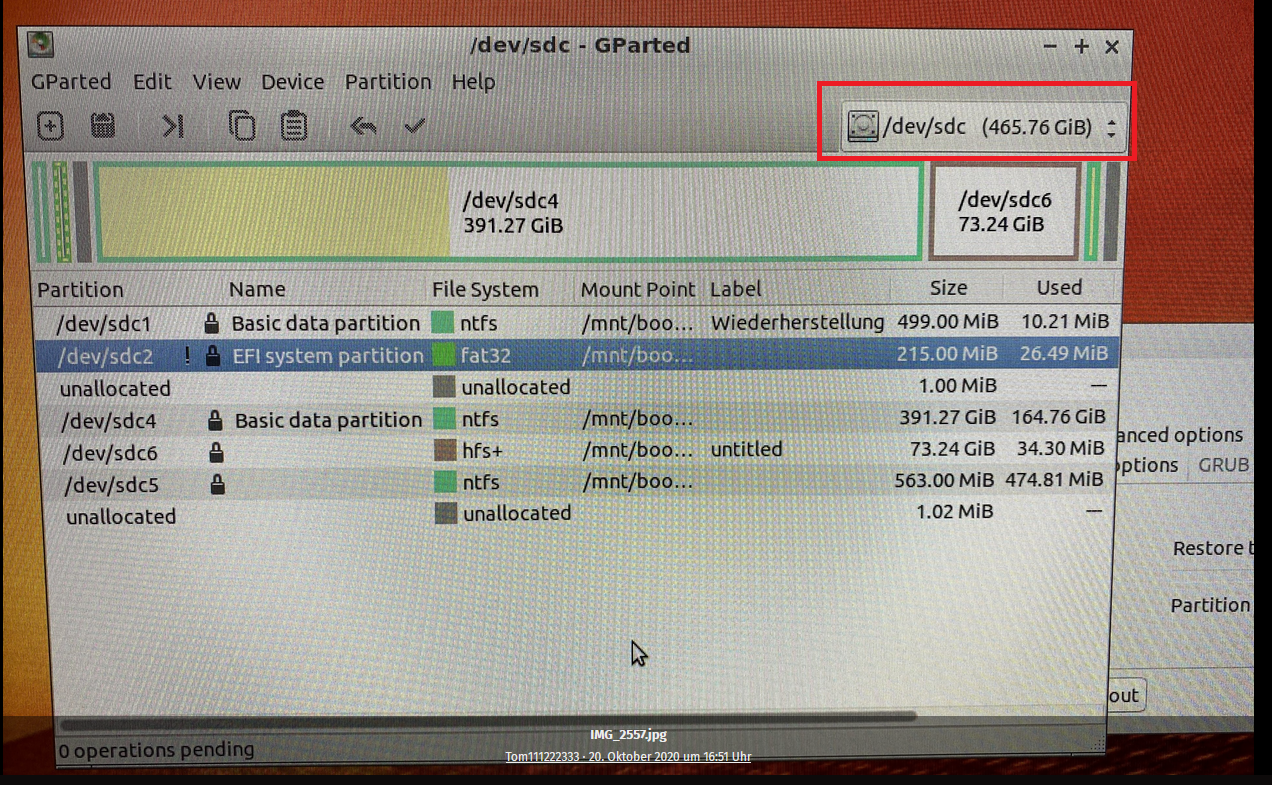Click the Resize/Move toolbar icon
Viewport: 1272px width, 785px height.
(x=173, y=126)
